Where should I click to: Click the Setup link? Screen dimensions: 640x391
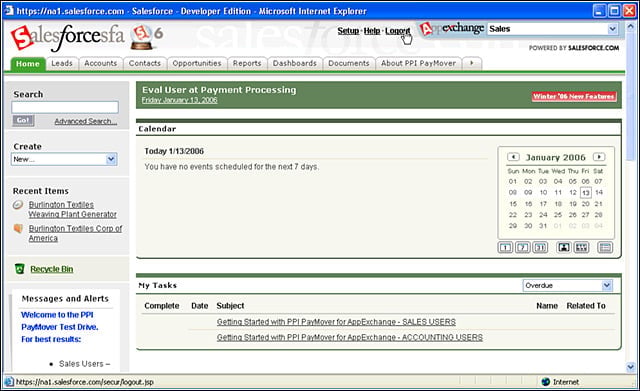pos(348,31)
